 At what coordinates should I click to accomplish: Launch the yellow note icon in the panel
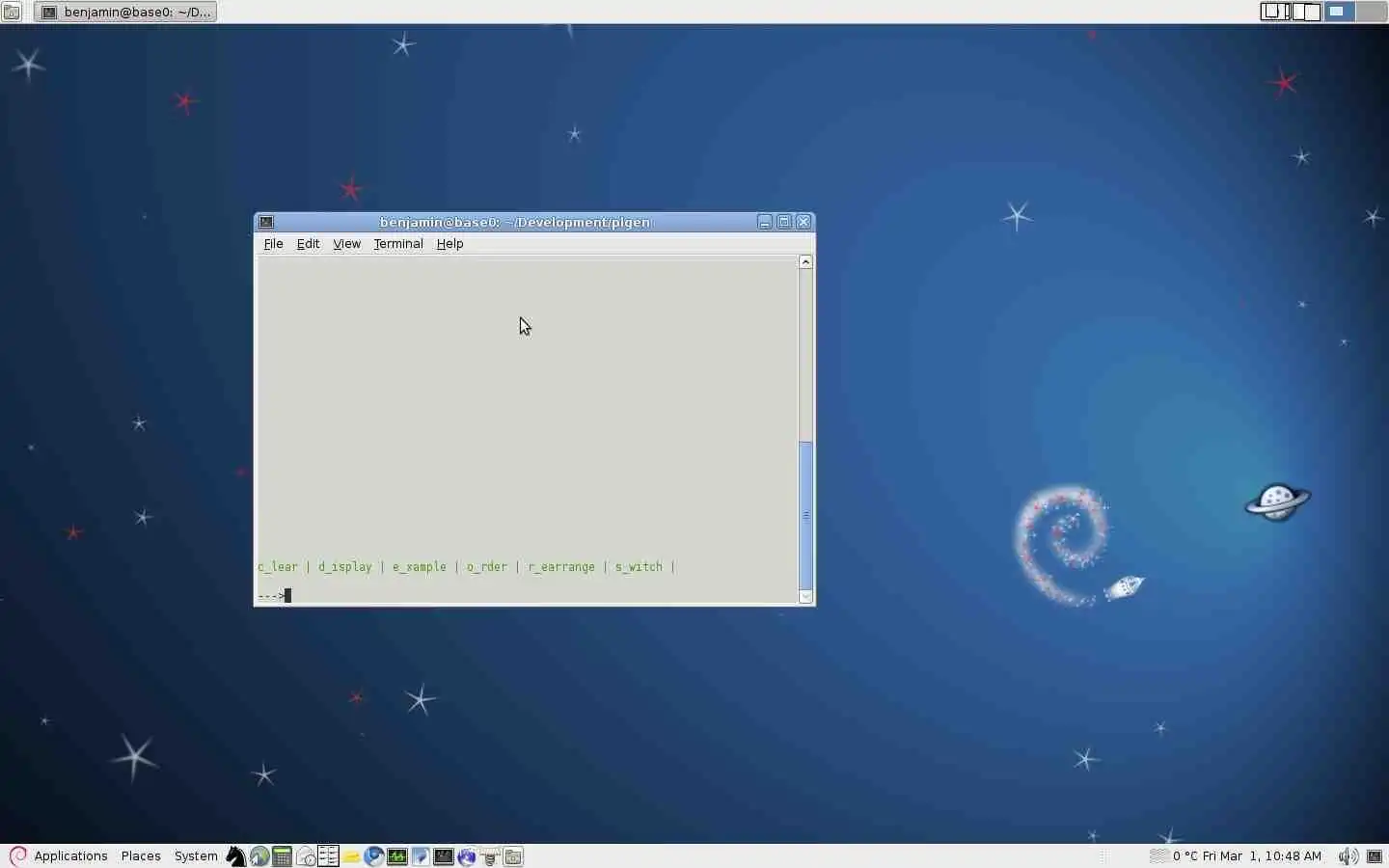pyautogui.click(x=351, y=856)
